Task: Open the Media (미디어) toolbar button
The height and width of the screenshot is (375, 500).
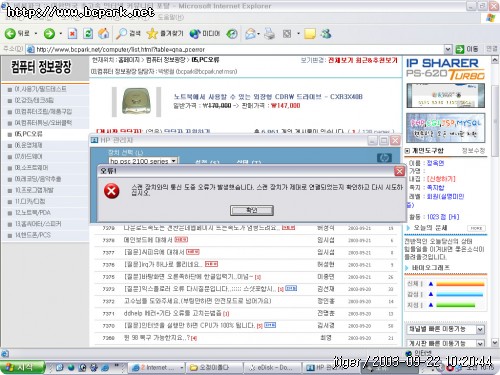Action: (x=205, y=33)
